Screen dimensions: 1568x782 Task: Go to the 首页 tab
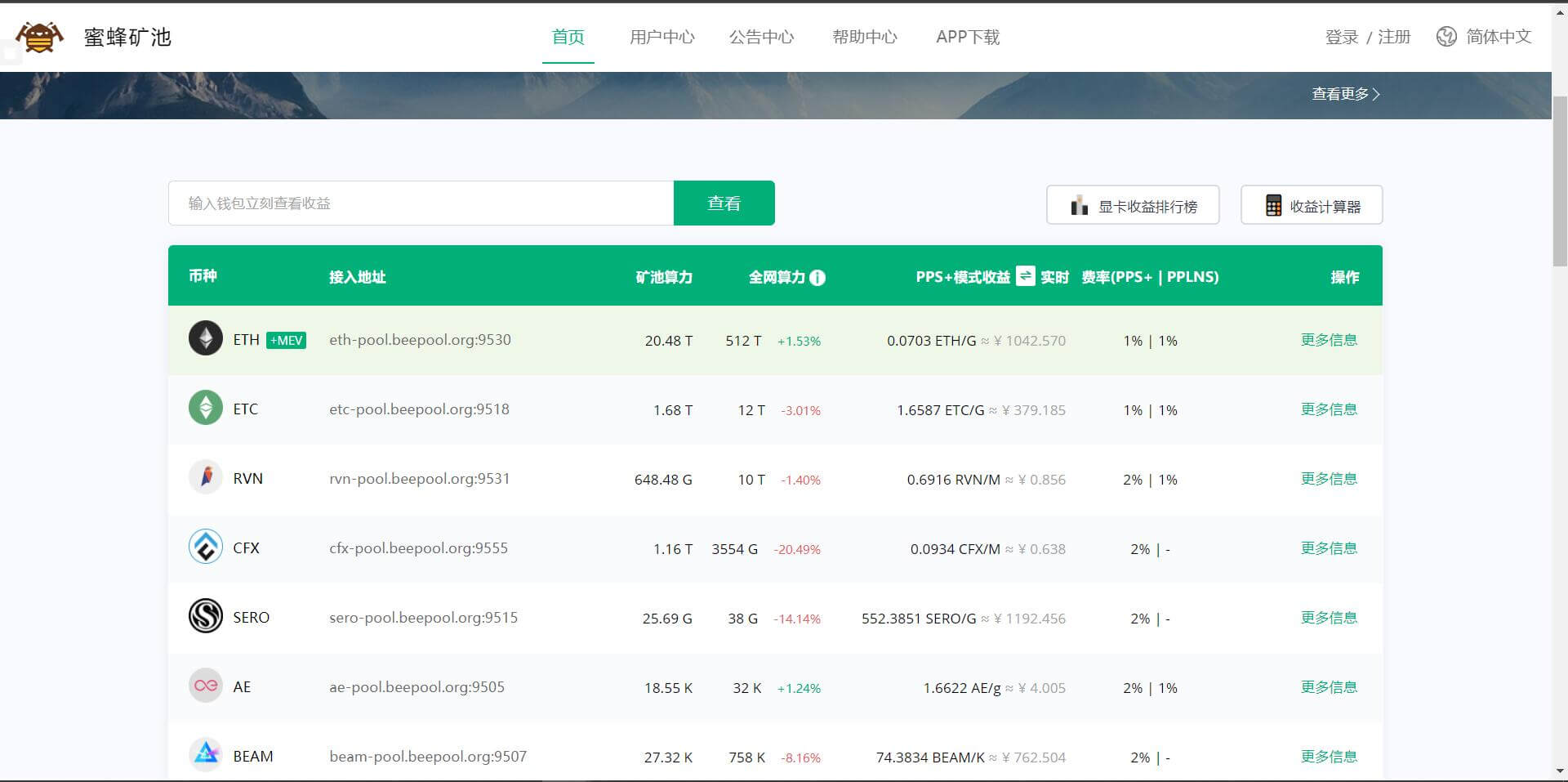pyautogui.click(x=568, y=37)
